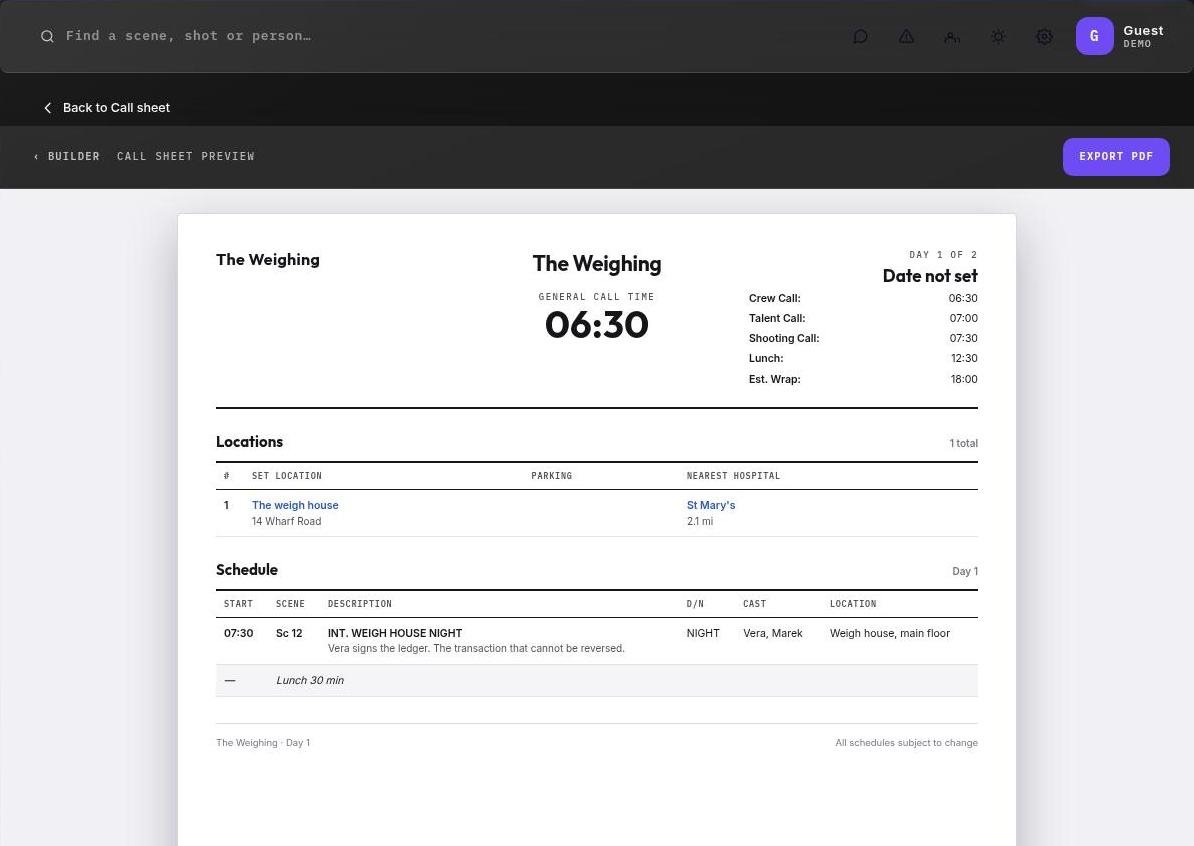Open the warnings triangle icon
Image resolution: width=1194 pixels, height=846 pixels.
(906, 37)
